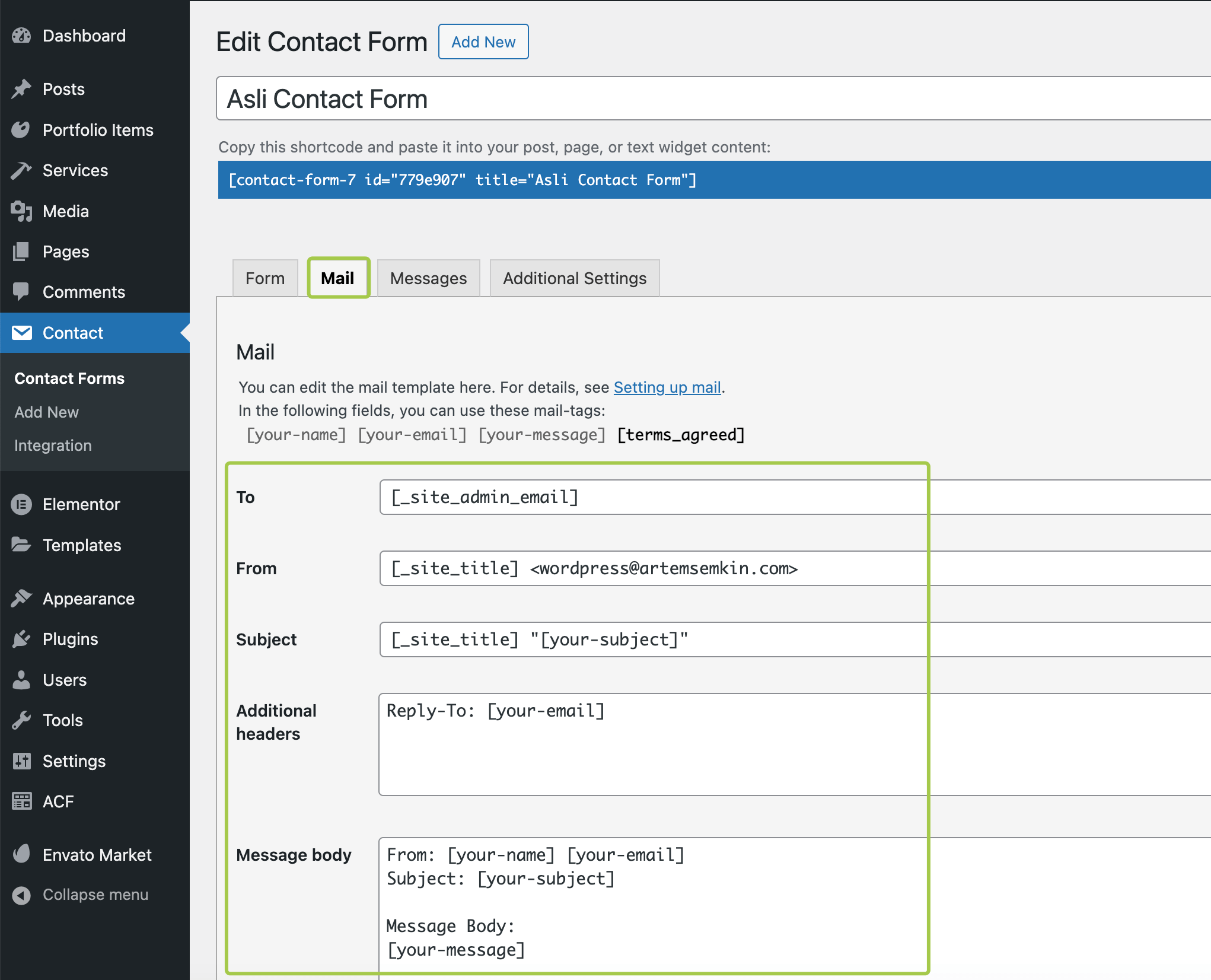Click the To email input field
Image resolution: width=1211 pixels, height=980 pixels.
(x=652, y=497)
